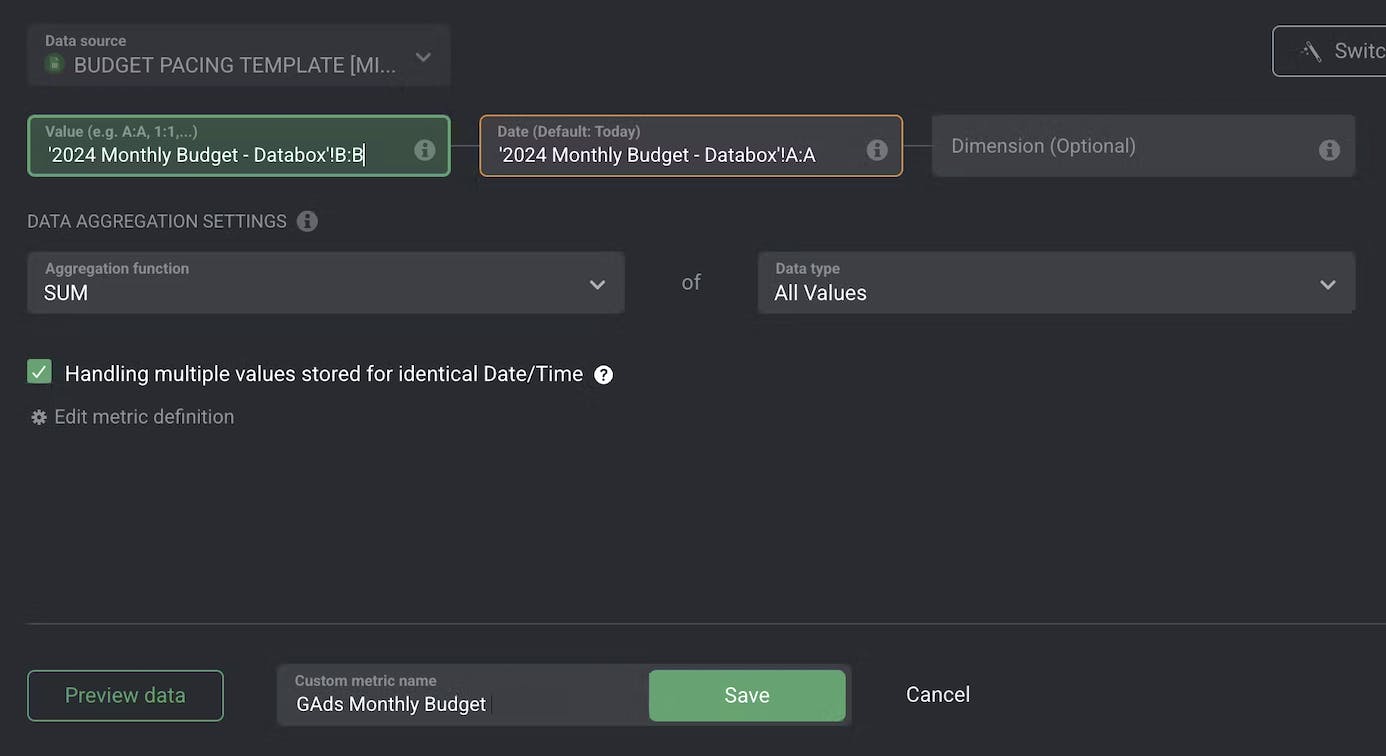Click Cancel to discard changes
The height and width of the screenshot is (756, 1386).
click(937, 695)
